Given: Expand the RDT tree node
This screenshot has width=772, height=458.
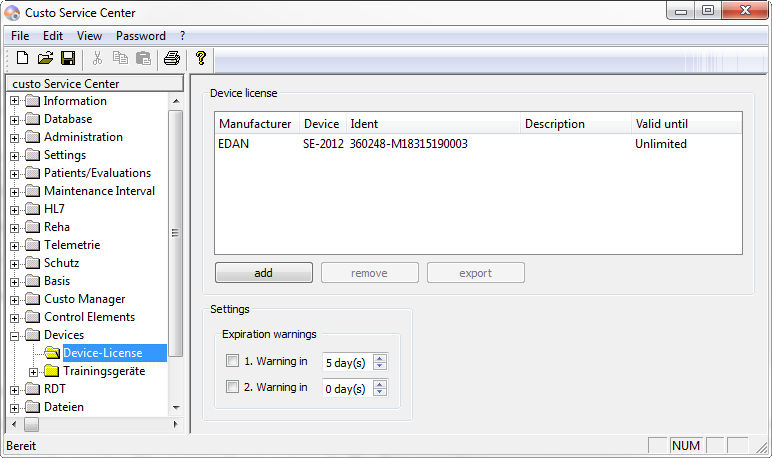Looking at the screenshot, I should (14, 390).
